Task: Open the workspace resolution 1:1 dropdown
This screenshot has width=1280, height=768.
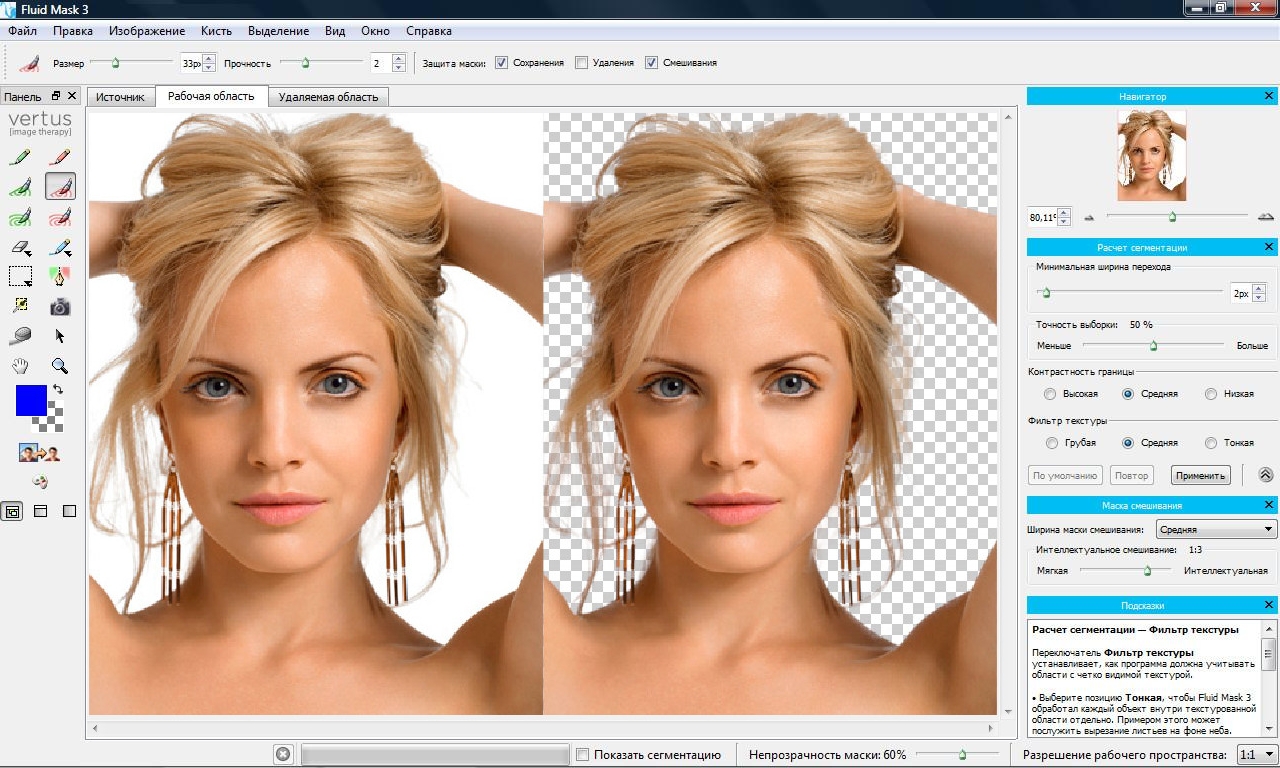Action: pos(1257,755)
